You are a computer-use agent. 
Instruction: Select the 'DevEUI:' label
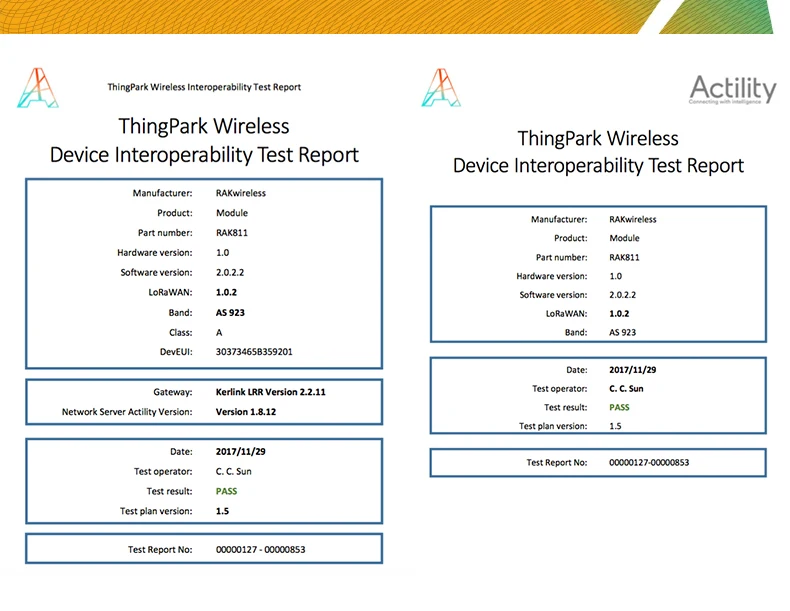[x=176, y=352]
